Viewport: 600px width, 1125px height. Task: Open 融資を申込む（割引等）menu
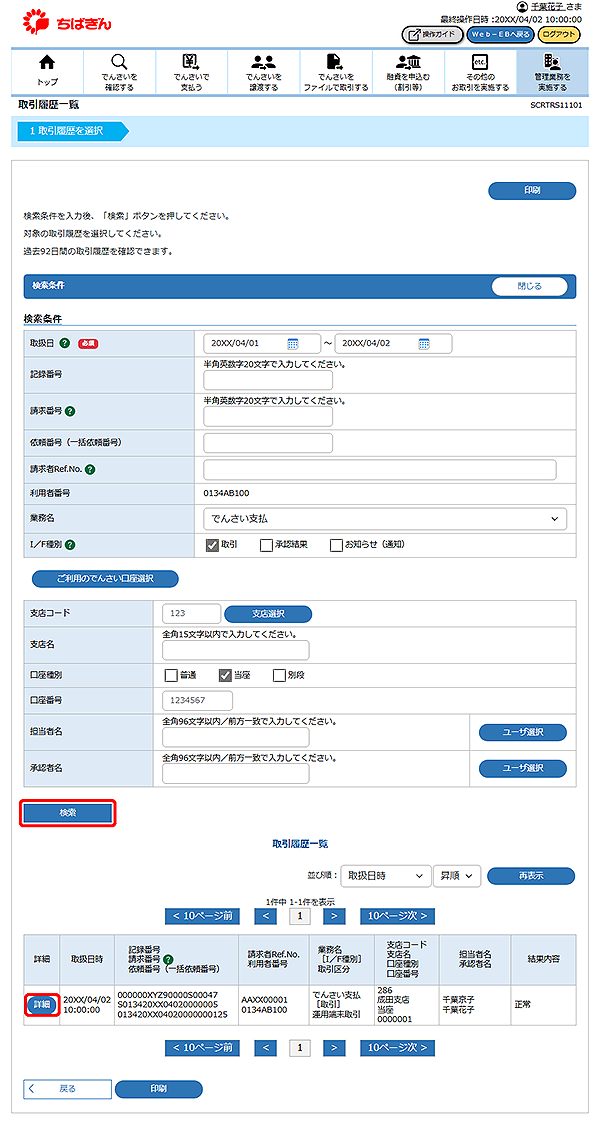[408, 73]
